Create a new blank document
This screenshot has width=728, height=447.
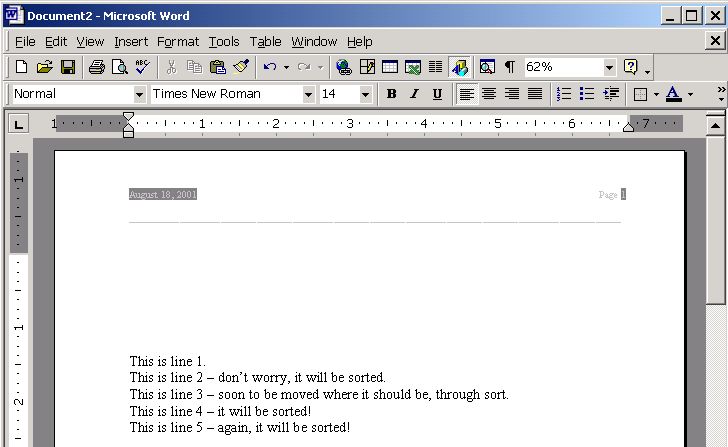(20, 67)
